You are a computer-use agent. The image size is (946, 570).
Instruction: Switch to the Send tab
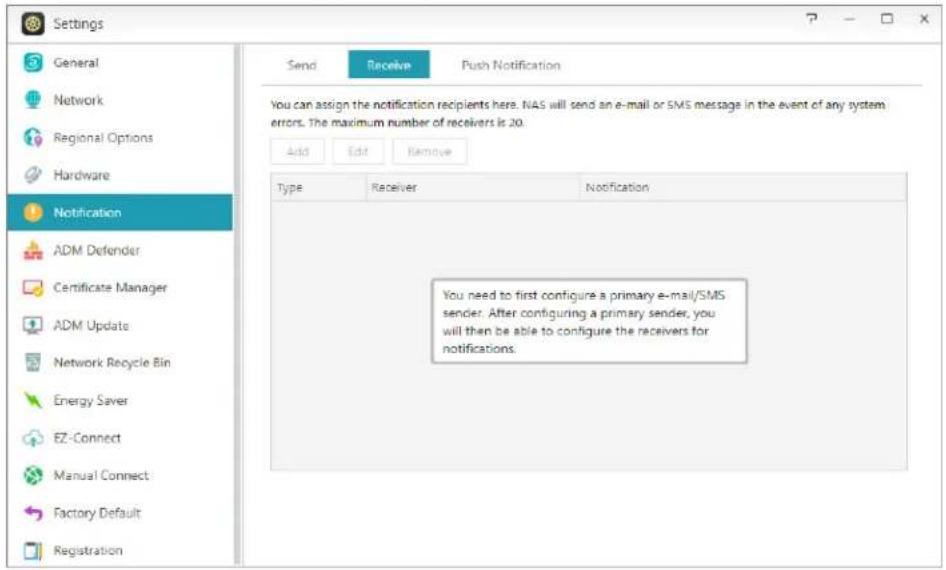tap(302, 65)
